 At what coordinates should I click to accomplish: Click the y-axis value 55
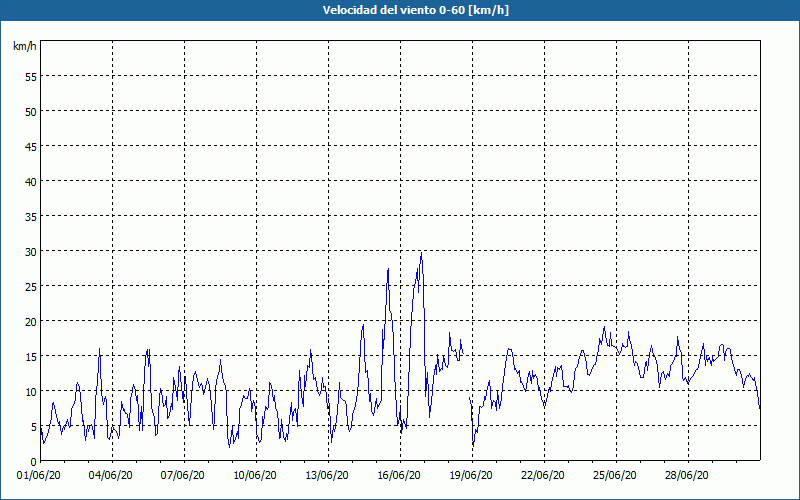[x=31, y=77]
